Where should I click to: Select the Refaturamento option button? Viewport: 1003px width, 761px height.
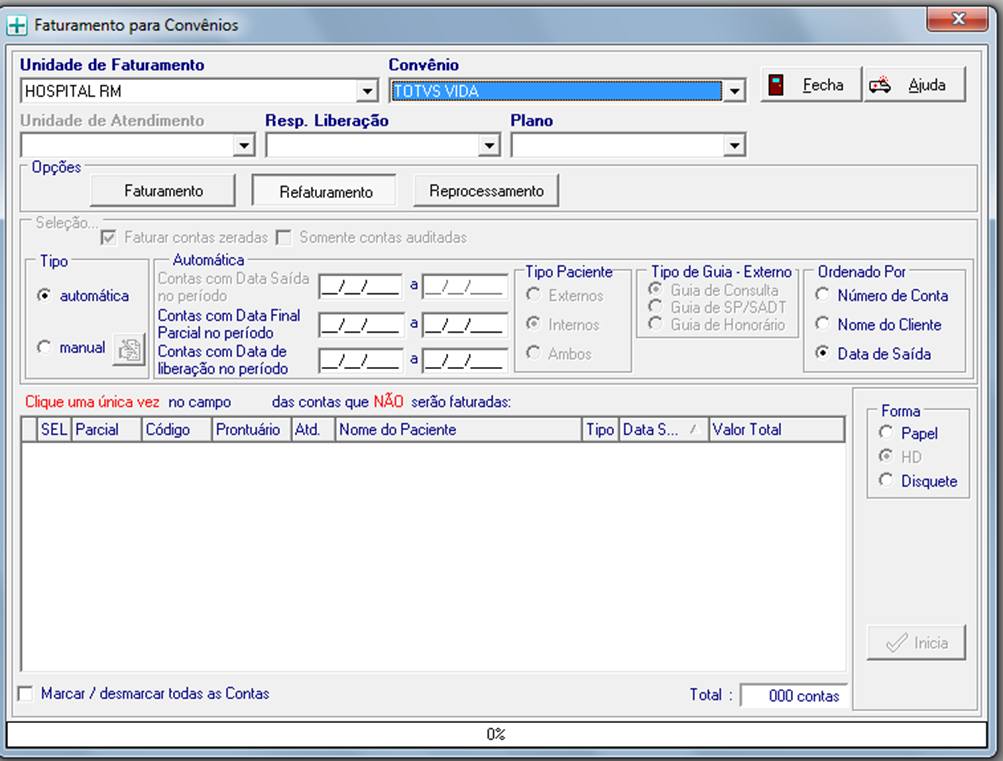pos(324,191)
